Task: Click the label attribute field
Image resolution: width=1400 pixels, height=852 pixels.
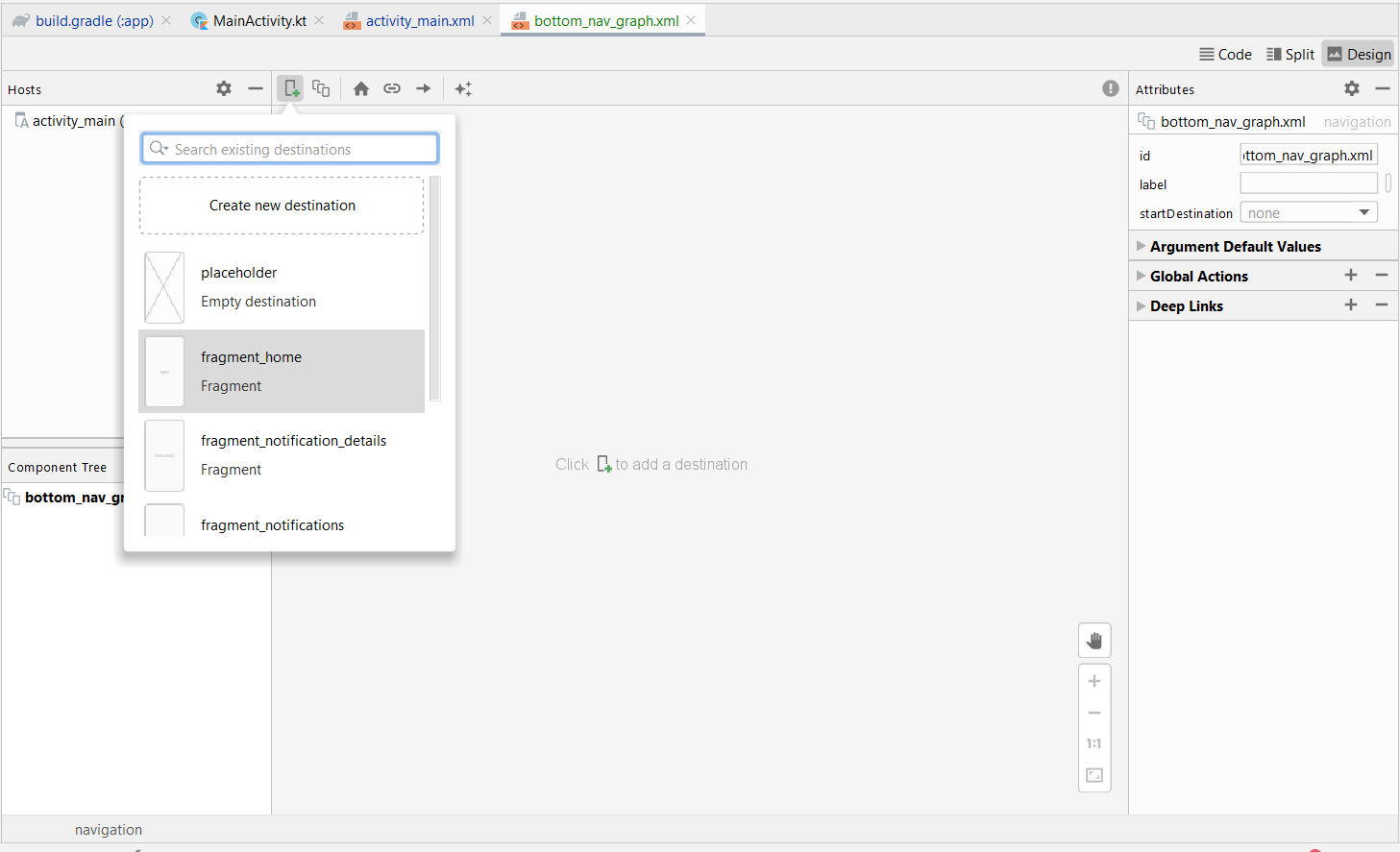Action: pyautogui.click(x=1309, y=183)
